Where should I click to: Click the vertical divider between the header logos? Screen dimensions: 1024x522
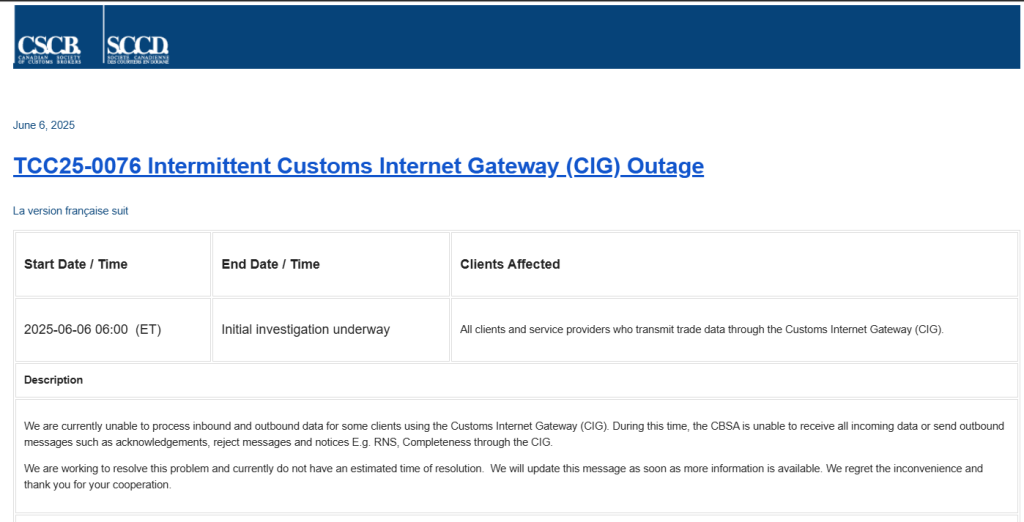tap(103, 36)
